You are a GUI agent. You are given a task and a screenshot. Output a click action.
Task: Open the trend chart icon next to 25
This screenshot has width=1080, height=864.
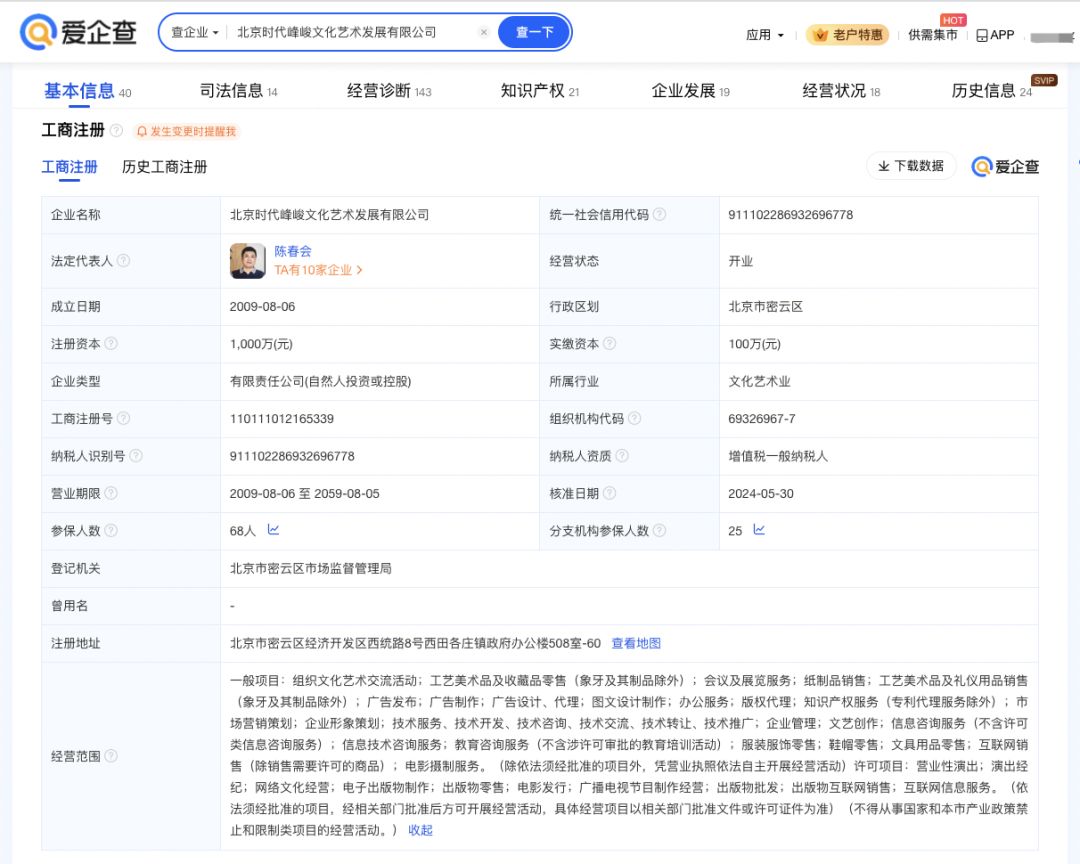tap(759, 530)
